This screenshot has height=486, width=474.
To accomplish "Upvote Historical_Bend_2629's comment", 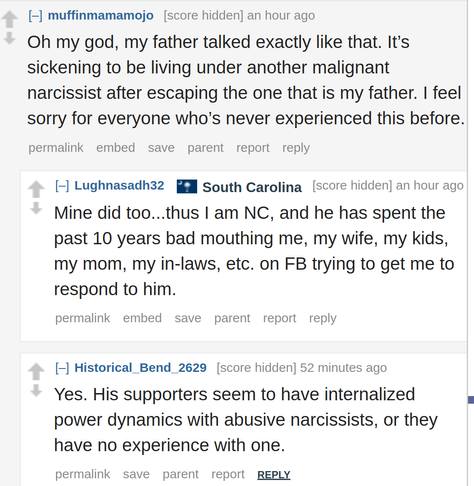I will [x=36, y=371].
